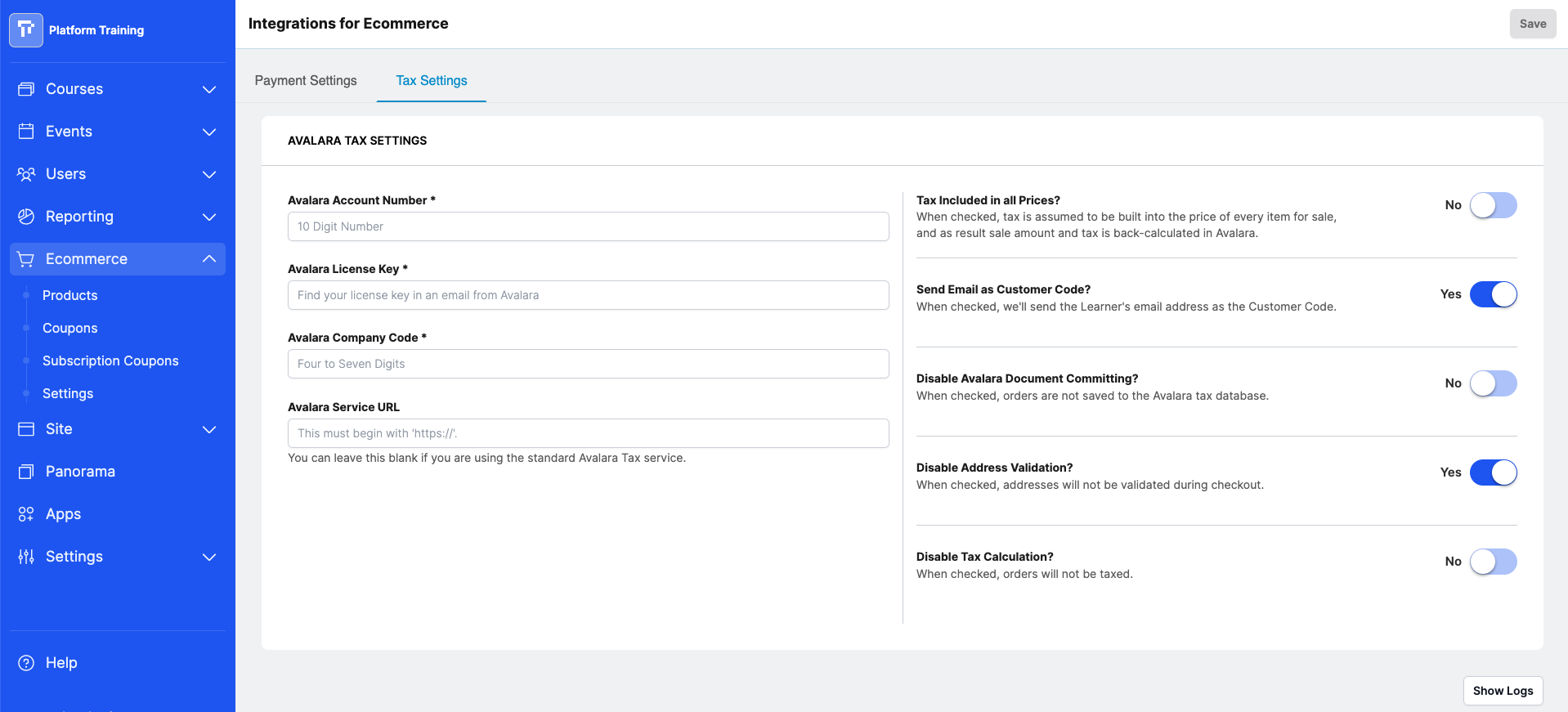Click the Reporting pie chart icon
The image size is (1568, 712).
pos(26,217)
